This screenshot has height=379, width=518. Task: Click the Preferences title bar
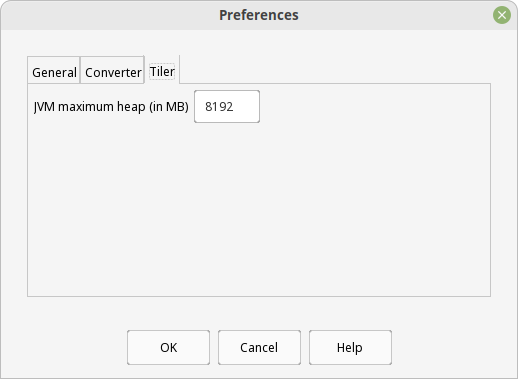click(x=259, y=15)
